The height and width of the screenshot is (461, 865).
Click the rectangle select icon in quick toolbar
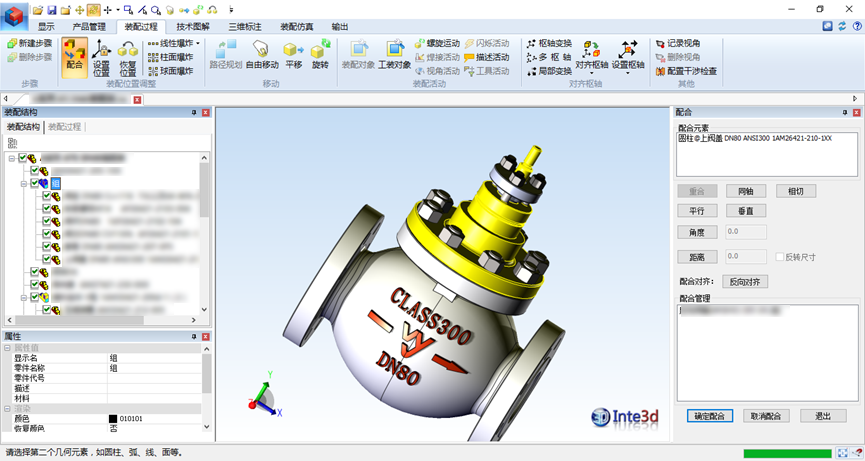[128, 10]
